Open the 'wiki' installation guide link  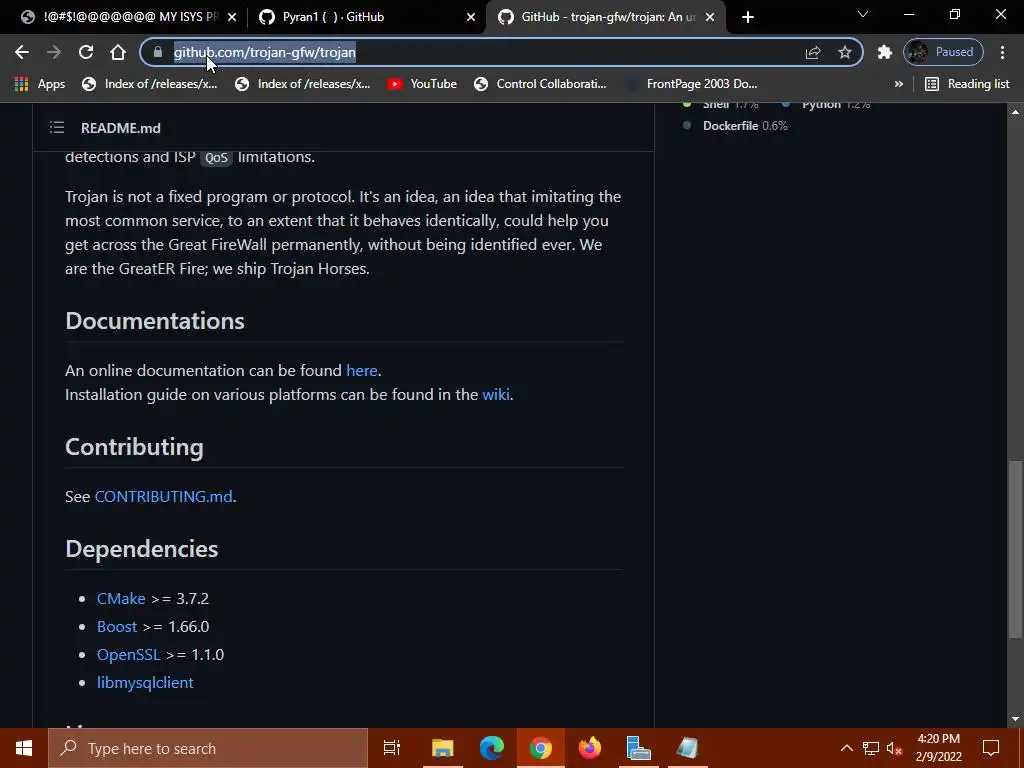496,394
